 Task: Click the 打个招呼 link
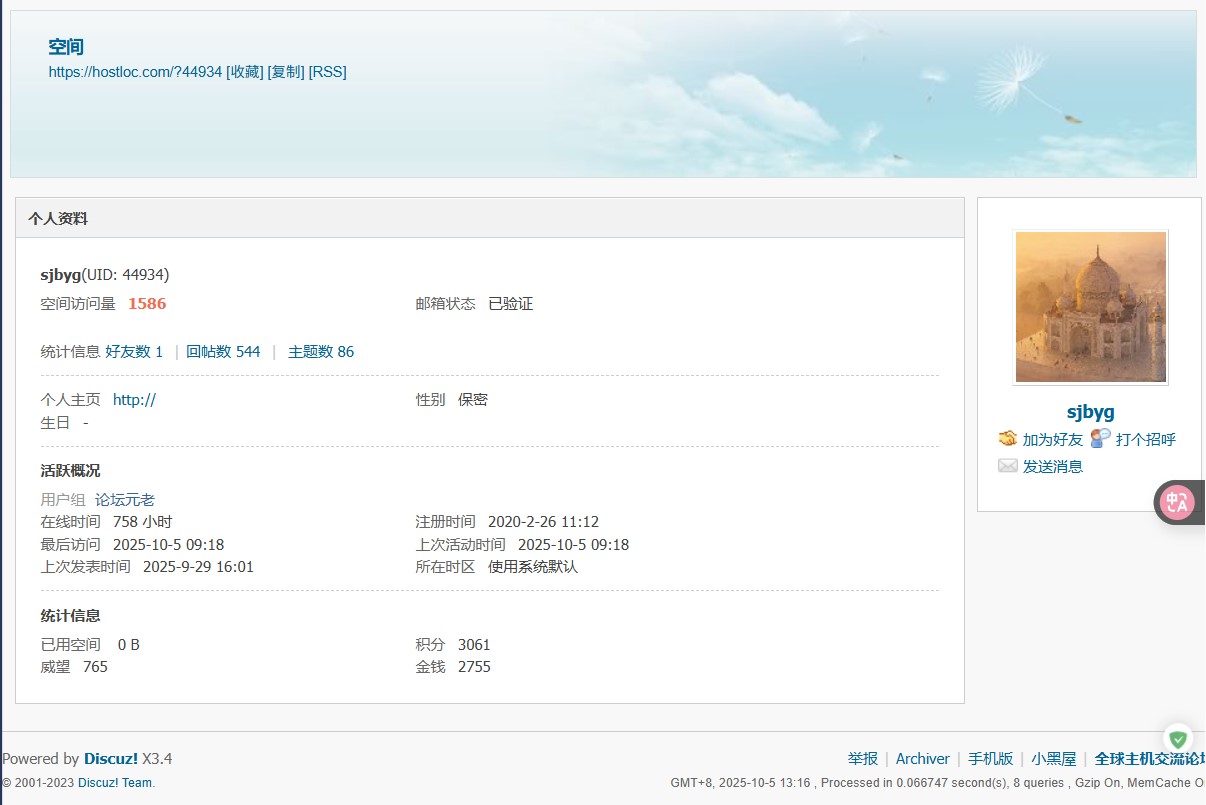tap(1145, 440)
